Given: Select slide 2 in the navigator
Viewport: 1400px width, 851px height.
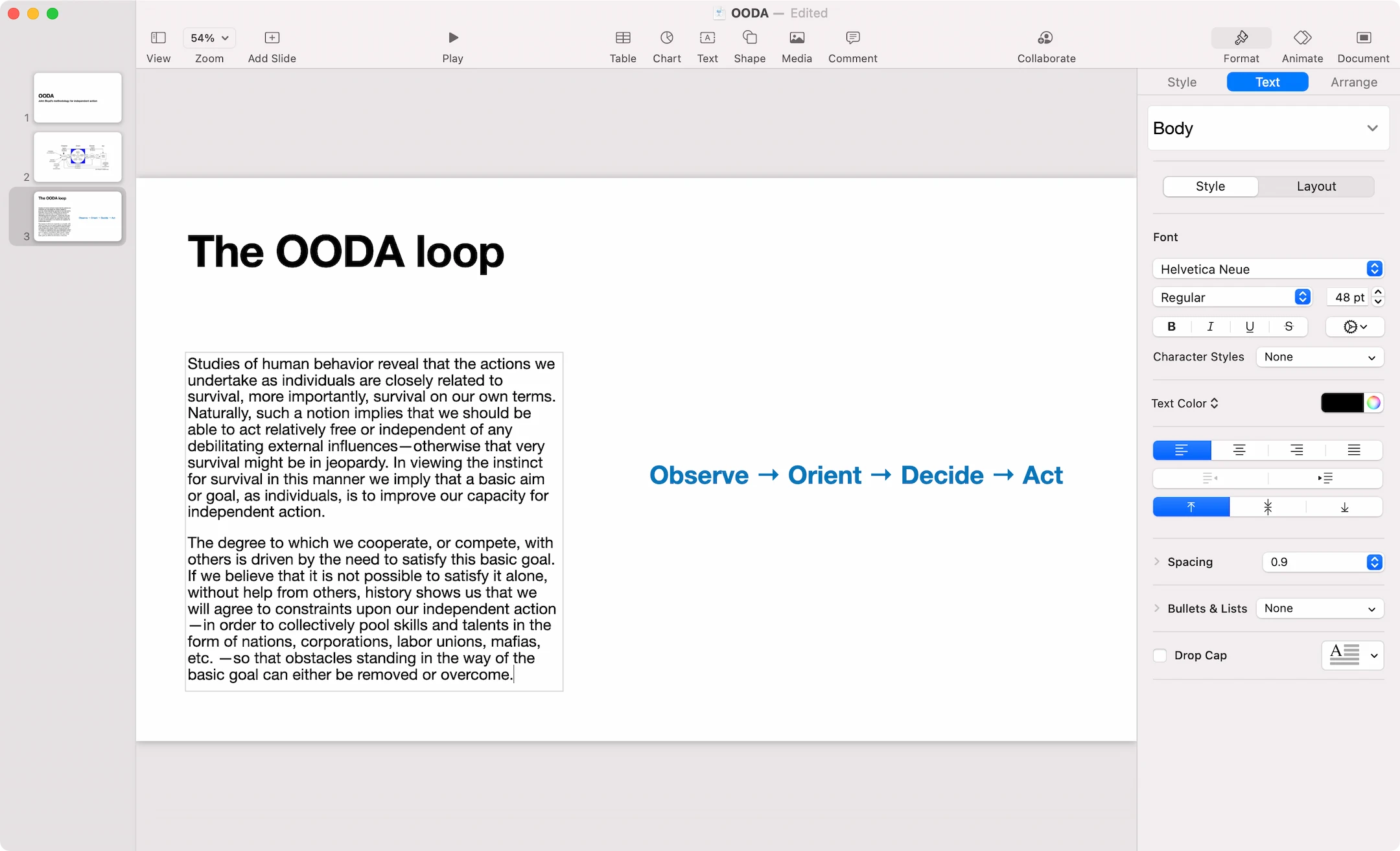Looking at the screenshot, I should tap(77, 156).
